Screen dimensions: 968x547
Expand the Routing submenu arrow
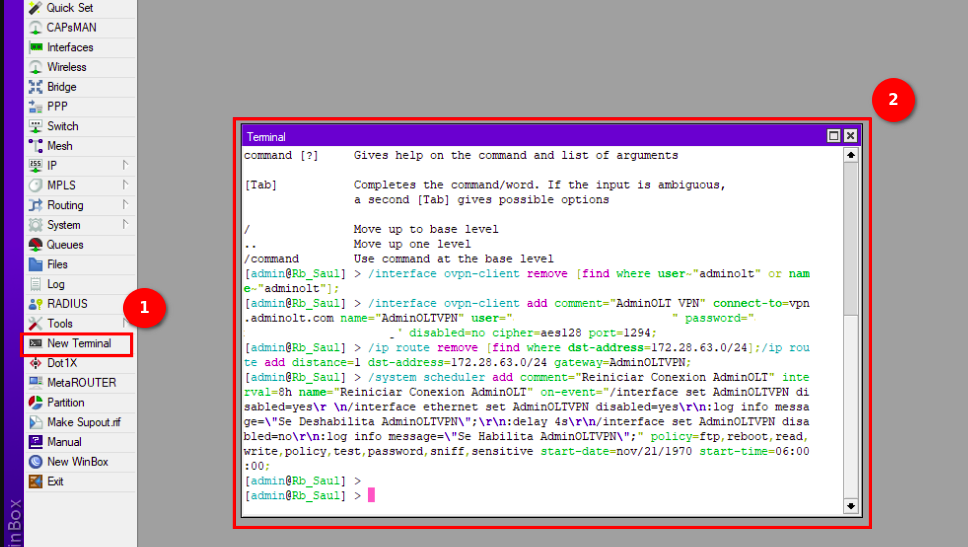(x=125, y=205)
